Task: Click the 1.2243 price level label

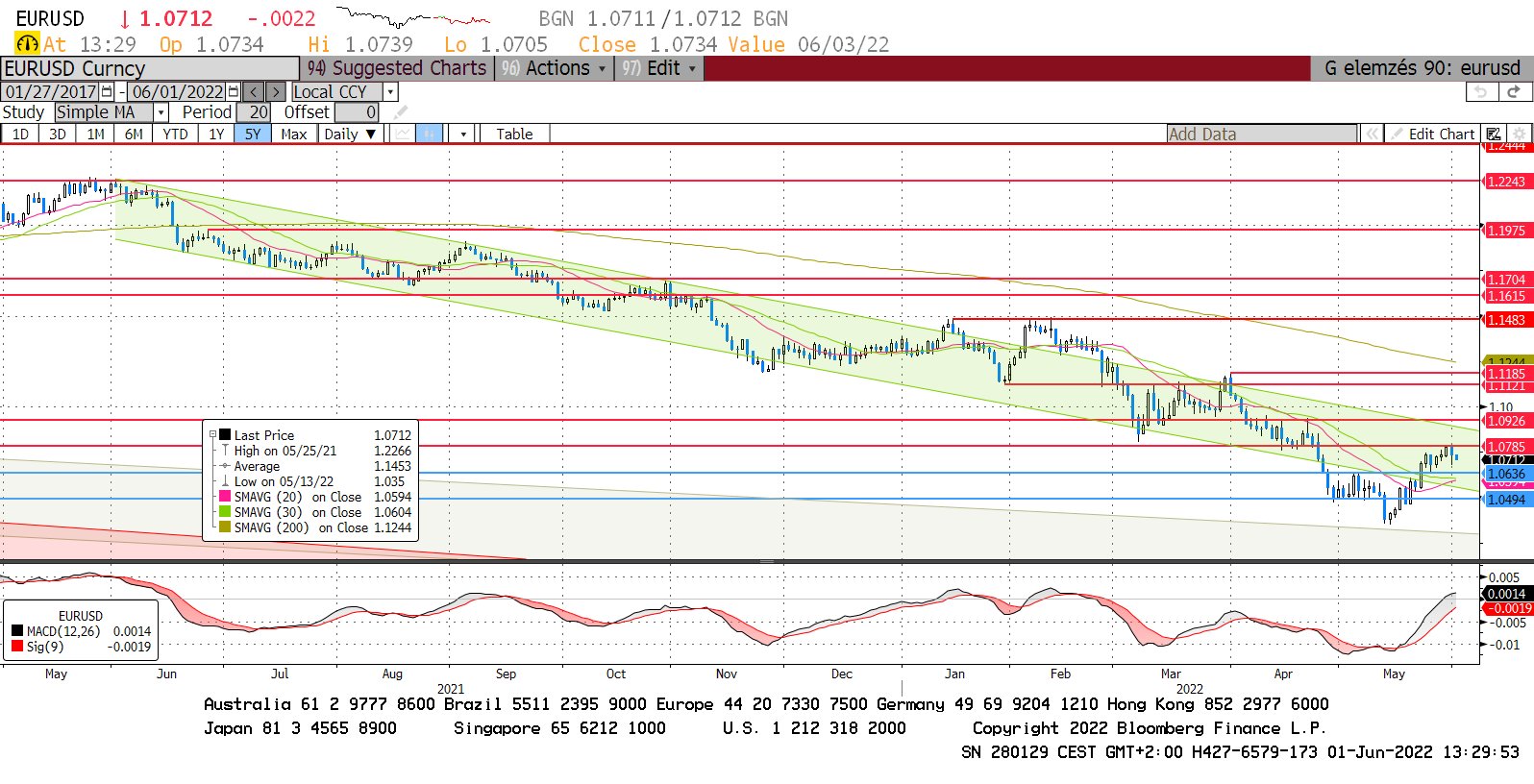Action: tap(1506, 182)
